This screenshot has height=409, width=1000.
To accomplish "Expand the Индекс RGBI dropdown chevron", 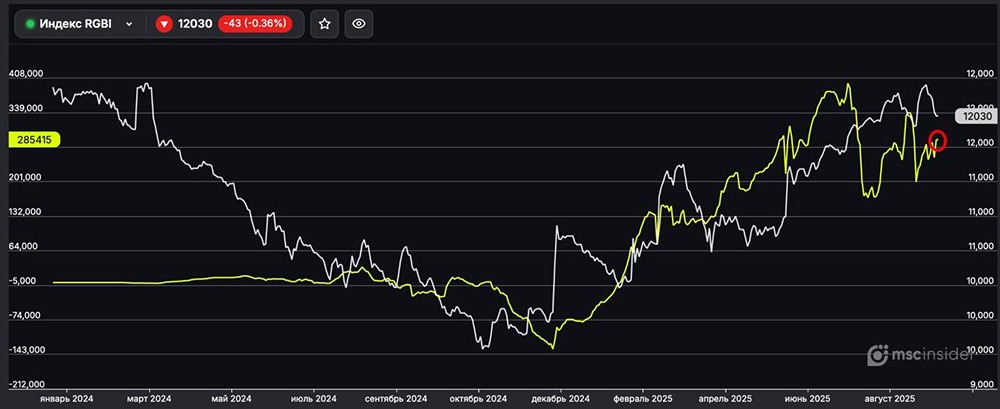I will coord(129,24).
